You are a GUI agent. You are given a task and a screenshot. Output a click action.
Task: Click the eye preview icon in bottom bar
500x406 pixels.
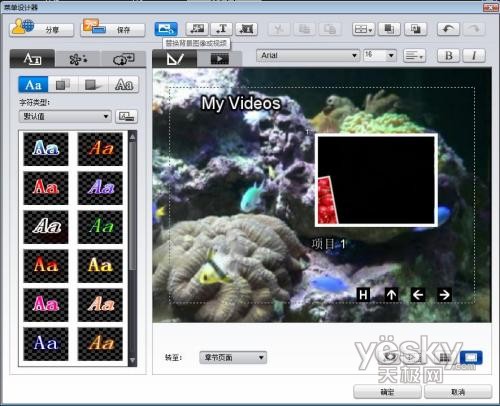point(388,357)
